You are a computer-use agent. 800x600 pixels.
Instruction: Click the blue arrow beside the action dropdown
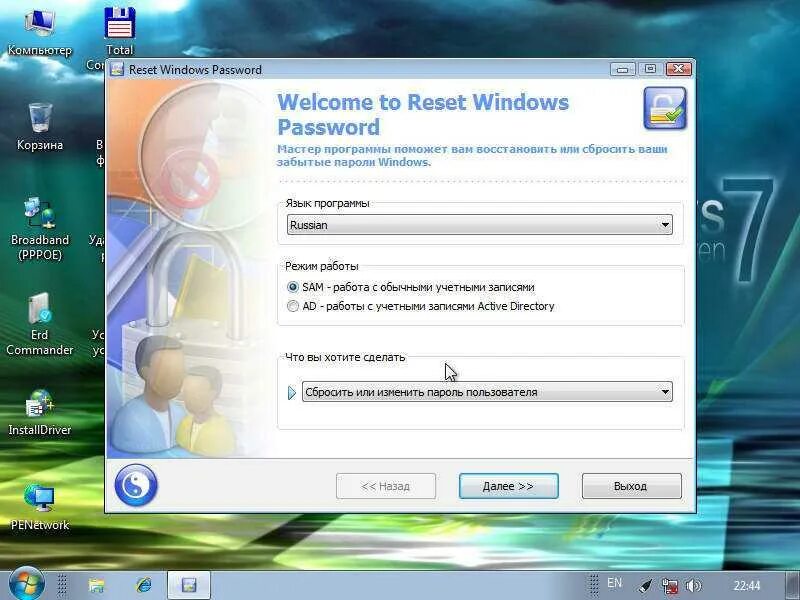[x=292, y=392]
